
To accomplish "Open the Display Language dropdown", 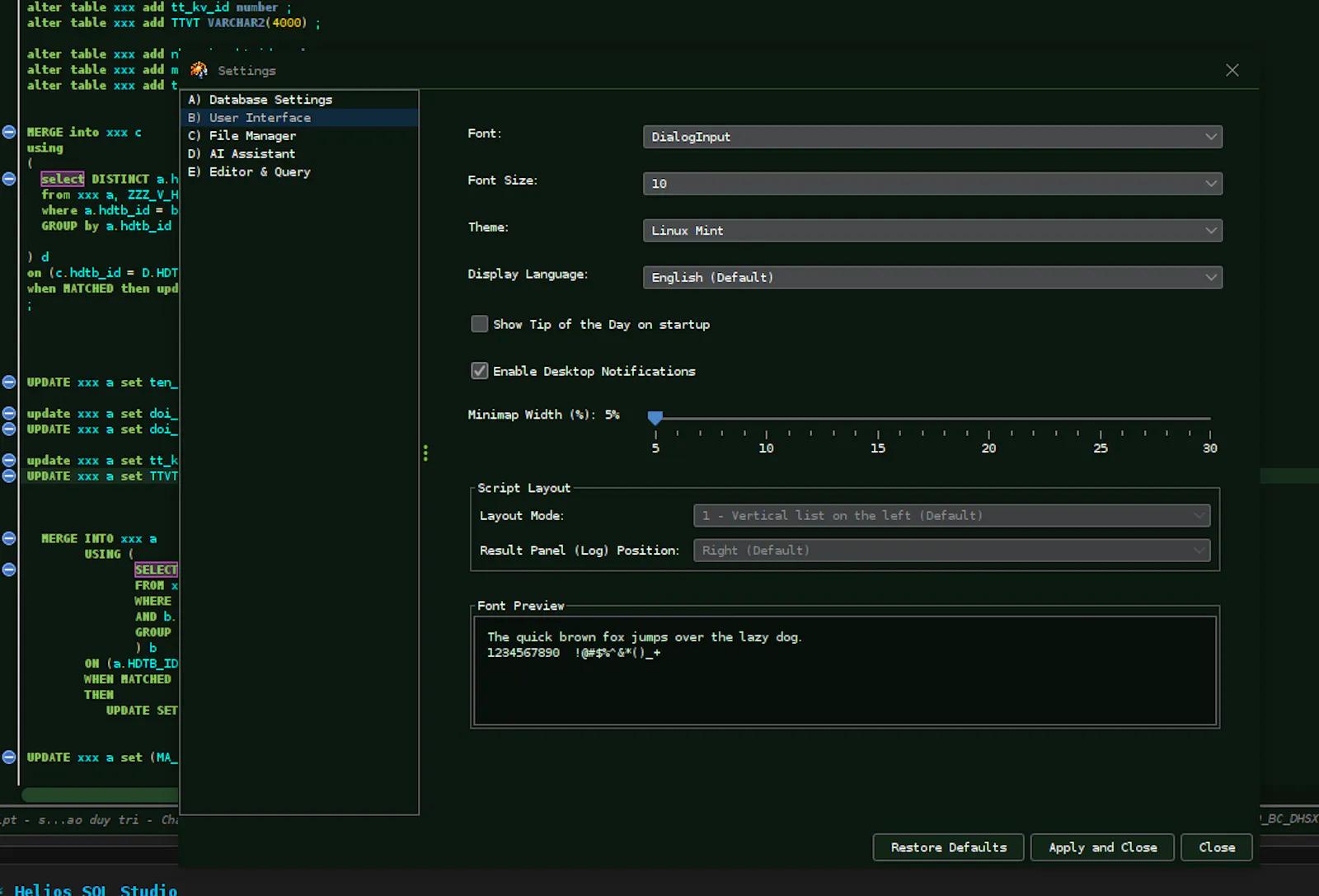I will point(932,278).
